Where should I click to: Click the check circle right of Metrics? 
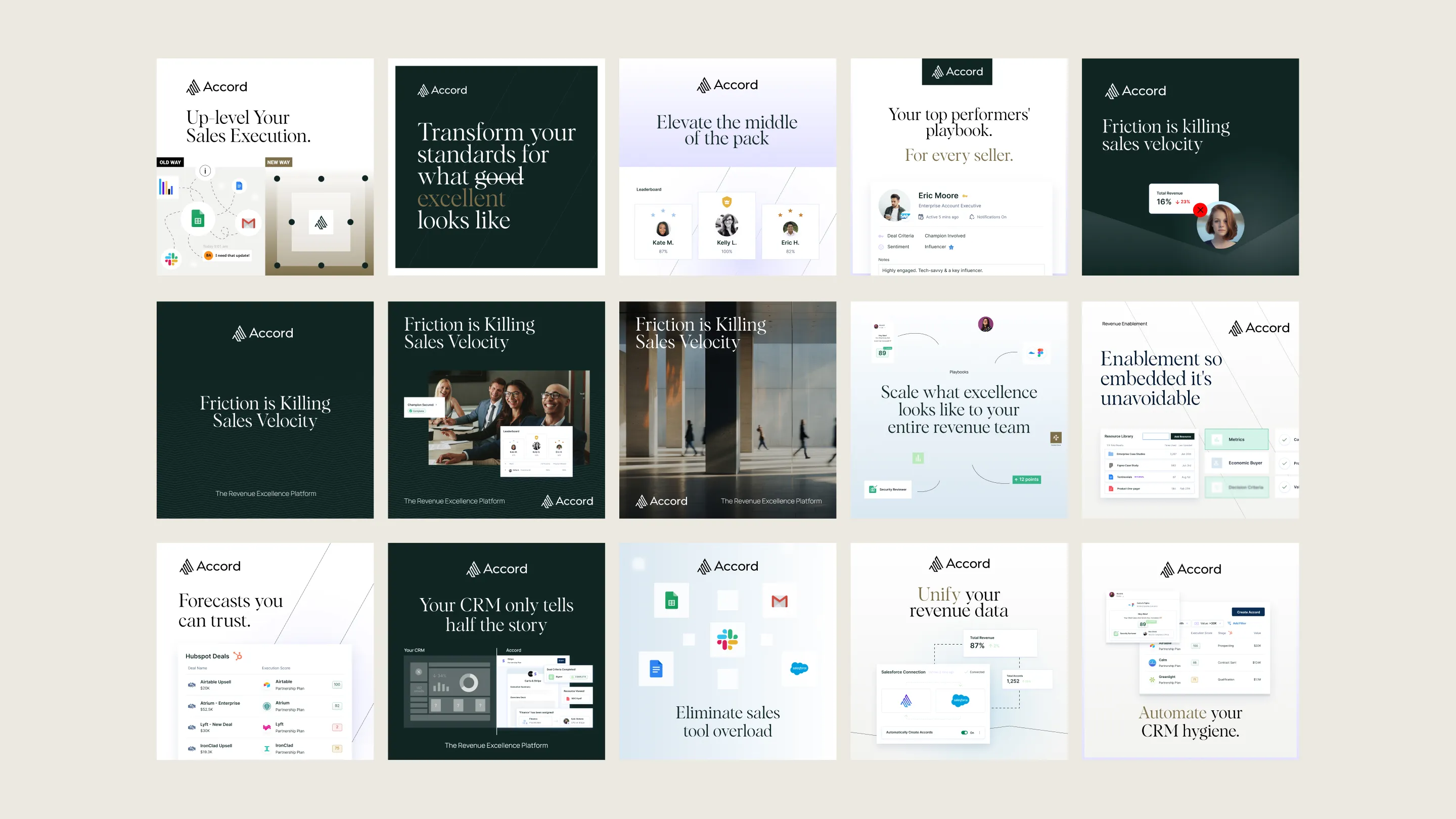pos(1284,440)
